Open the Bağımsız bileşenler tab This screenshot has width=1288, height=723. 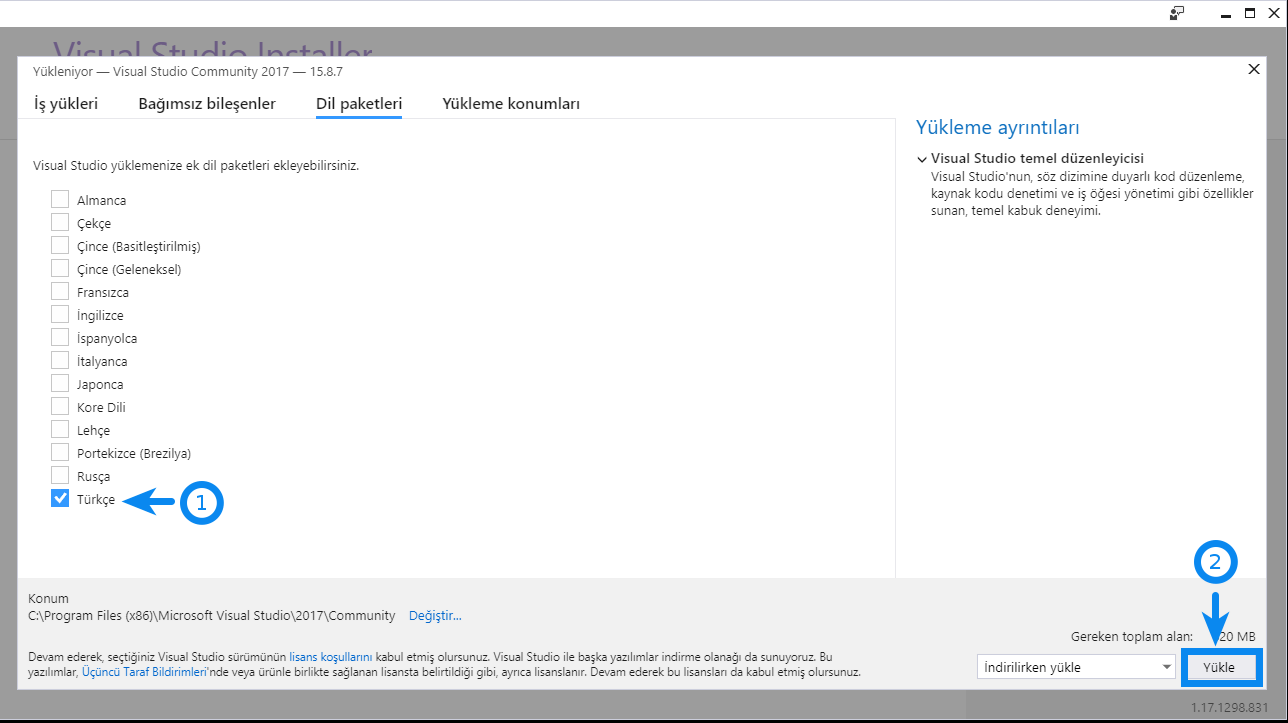point(207,104)
